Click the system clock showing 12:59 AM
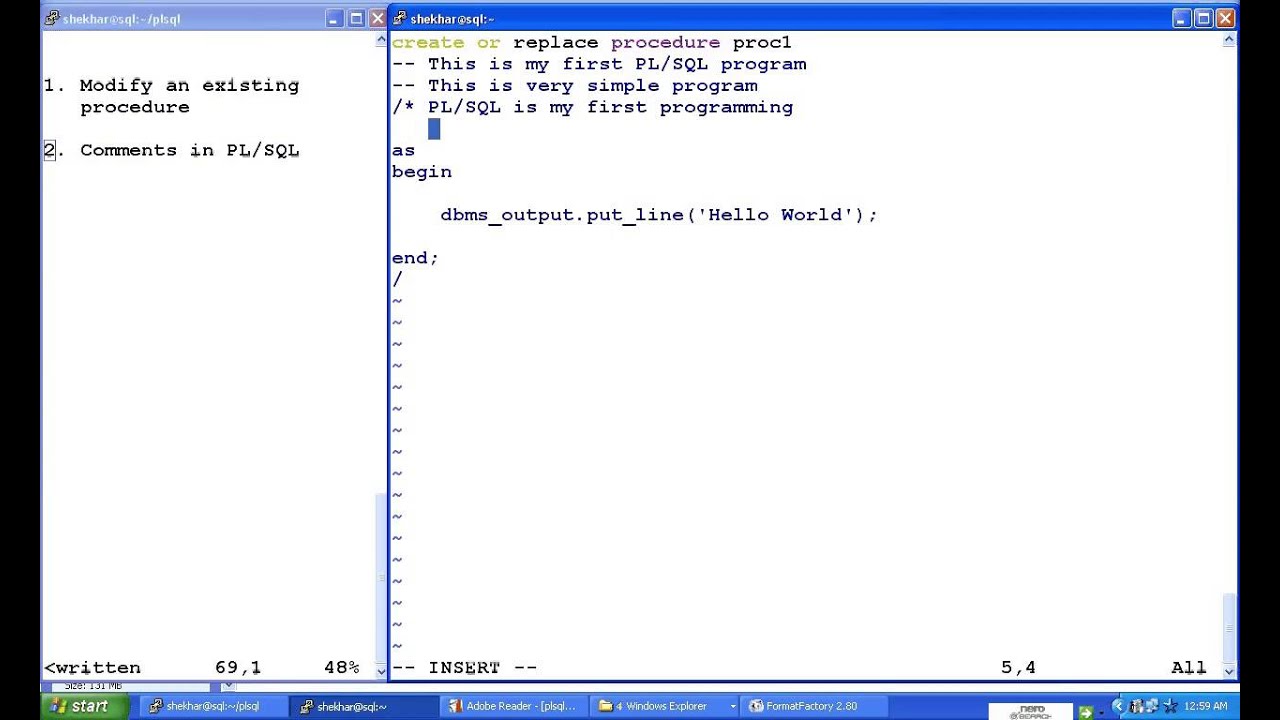The image size is (1280, 720). pyautogui.click(x=1205, y=706)
